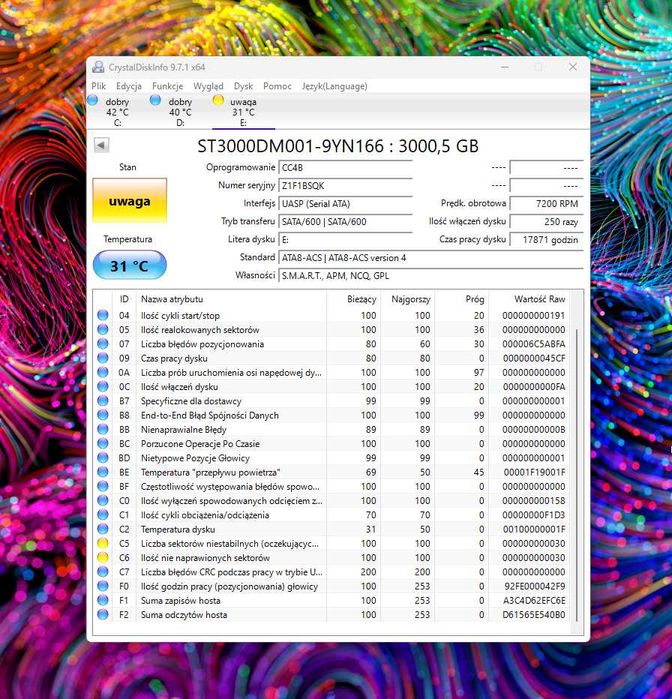Click blue status dot for Suma odczytów hosta

point(103,615)
